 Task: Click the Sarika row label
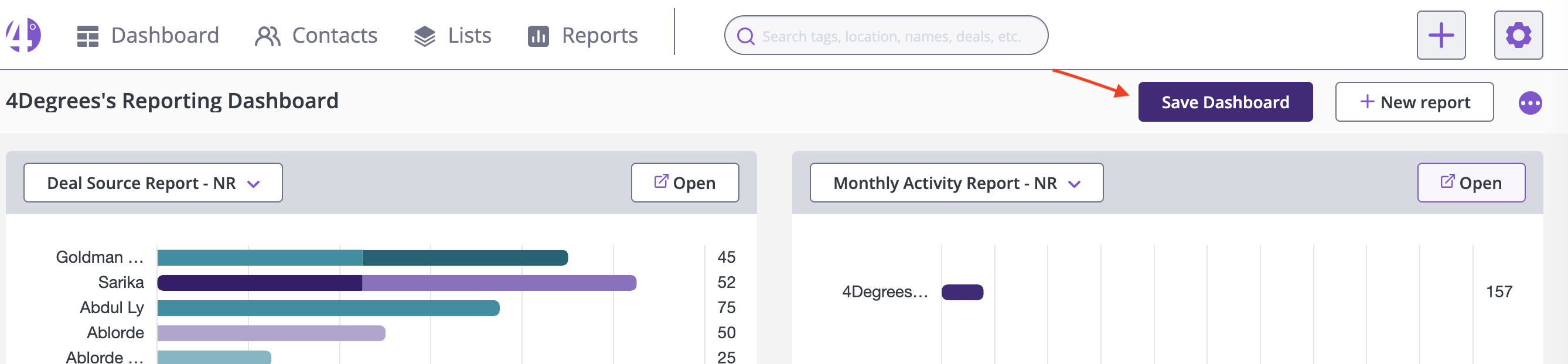pyautogui.click(x=121, y=283)
